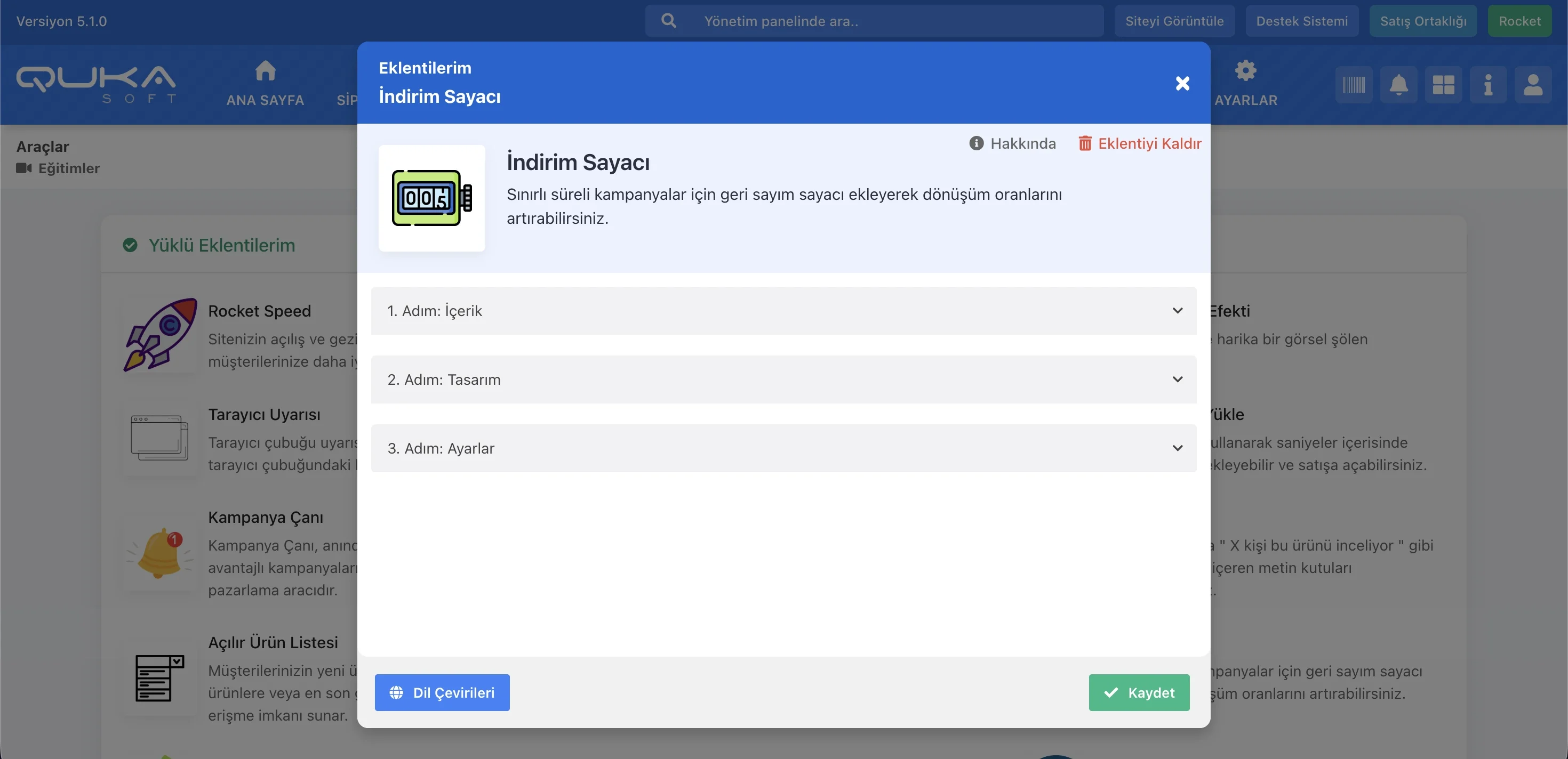Click the Ayarlar gear icon
The height and width of the screenshot is (759, 1568).
tap(1245, 71)
